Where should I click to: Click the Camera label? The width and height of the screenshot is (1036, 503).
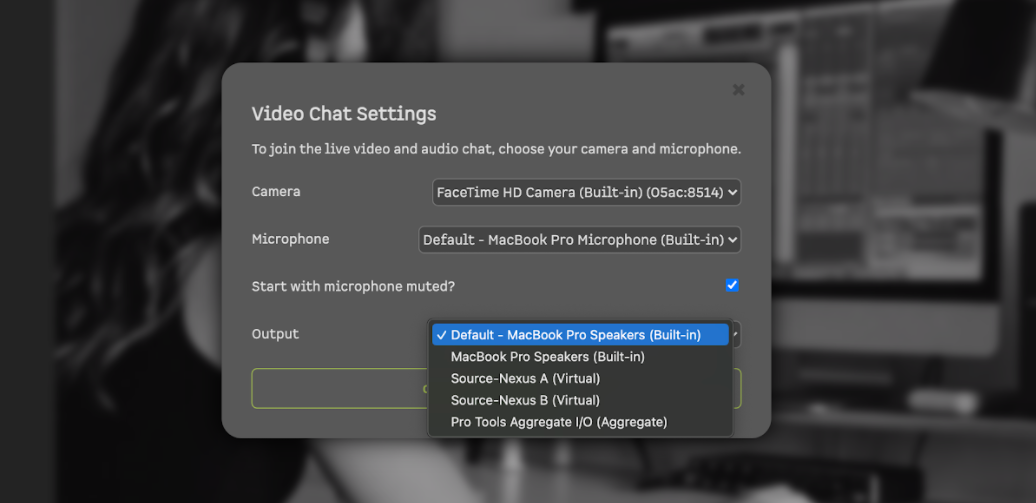click(x=276, y=192)
